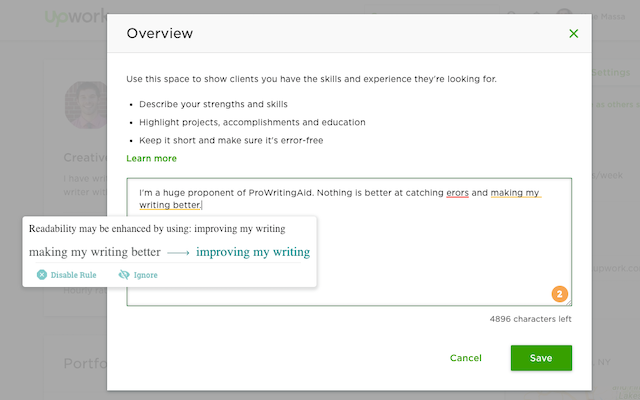Save the overview changes

(541, 358)
